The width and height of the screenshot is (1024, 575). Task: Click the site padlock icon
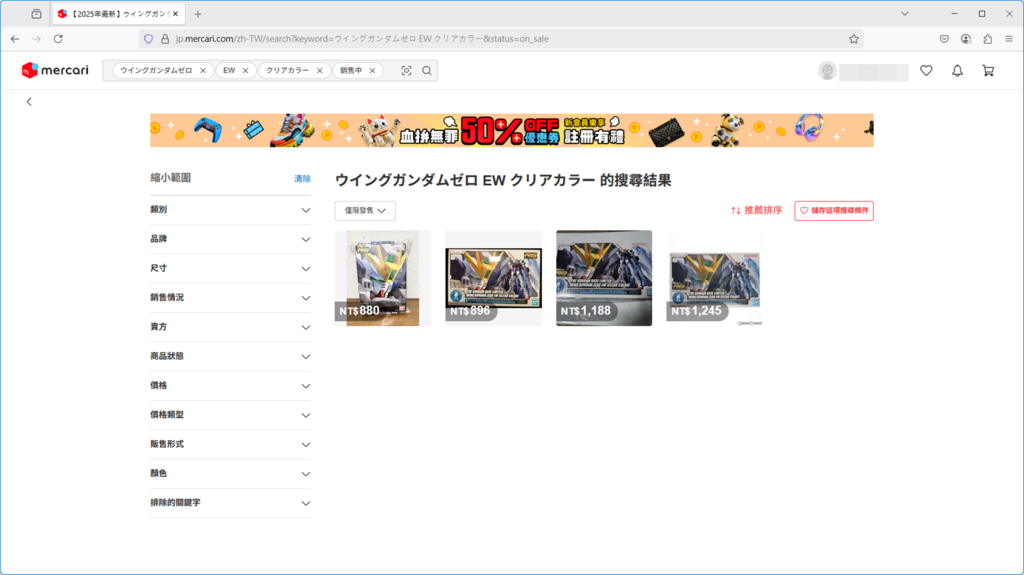click(x=165, y=39)
